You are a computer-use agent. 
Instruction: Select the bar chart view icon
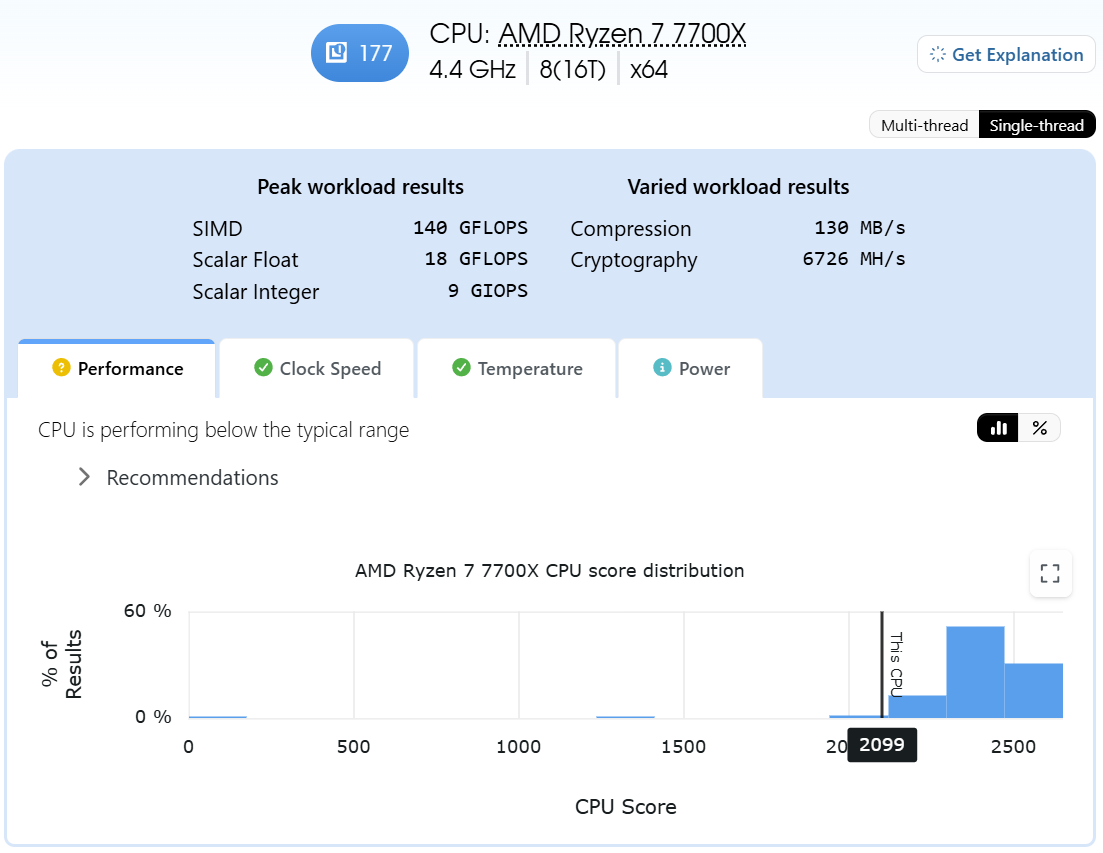point(997,428)
